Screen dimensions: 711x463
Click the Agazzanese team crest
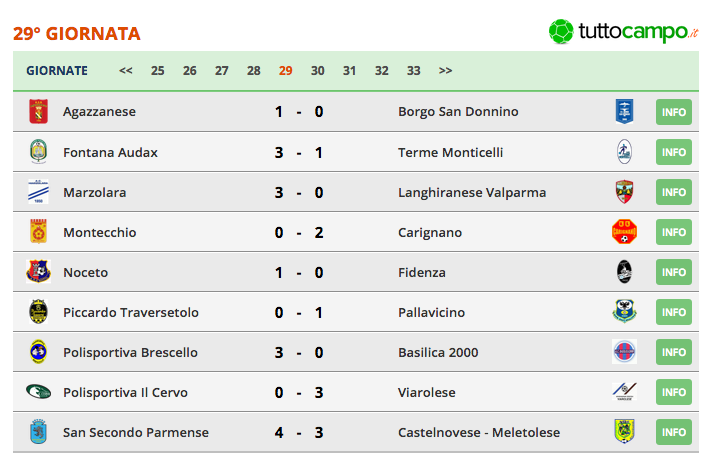[x=39, y=112]
